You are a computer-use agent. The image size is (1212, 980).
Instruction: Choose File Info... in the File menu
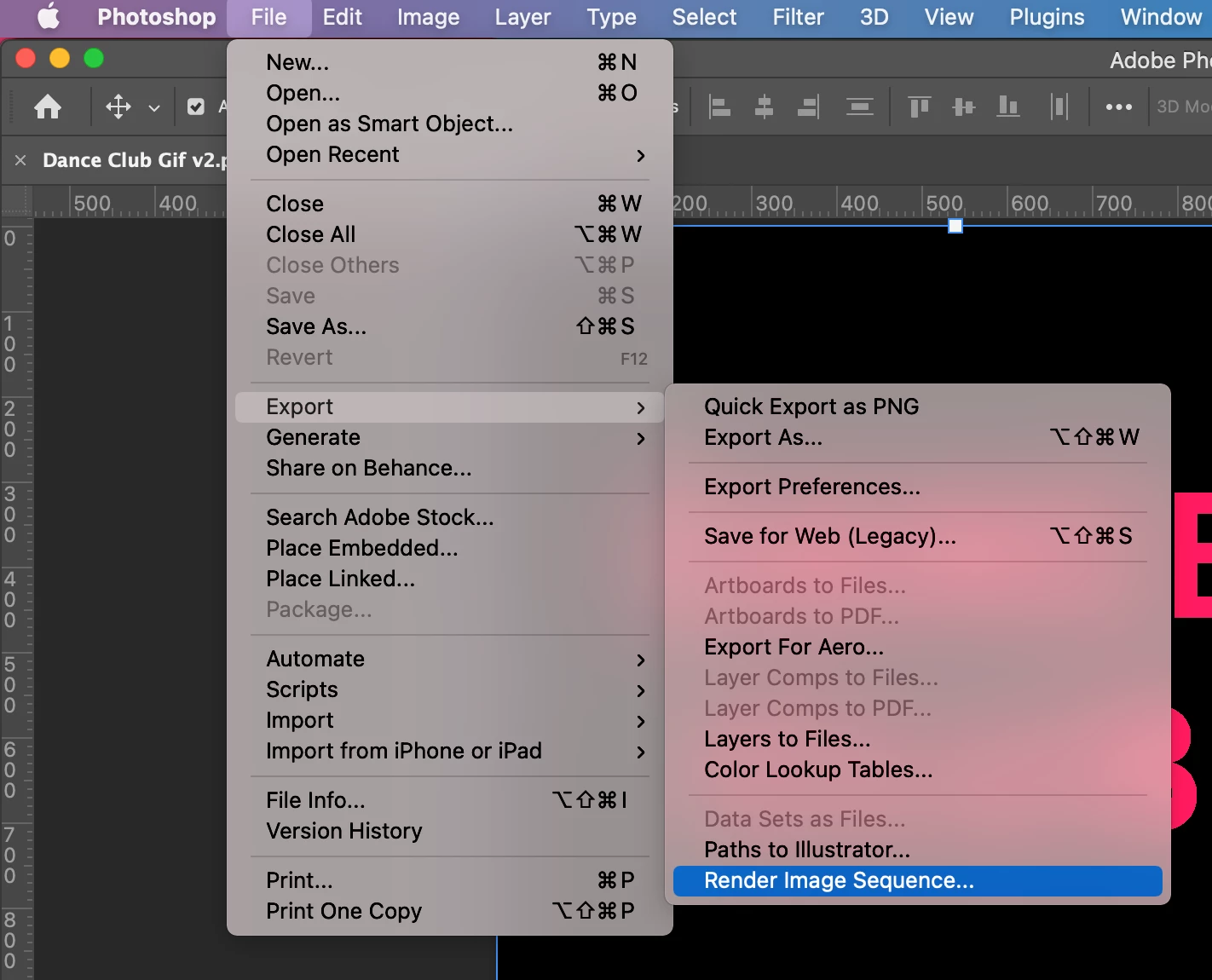point(450,800)
